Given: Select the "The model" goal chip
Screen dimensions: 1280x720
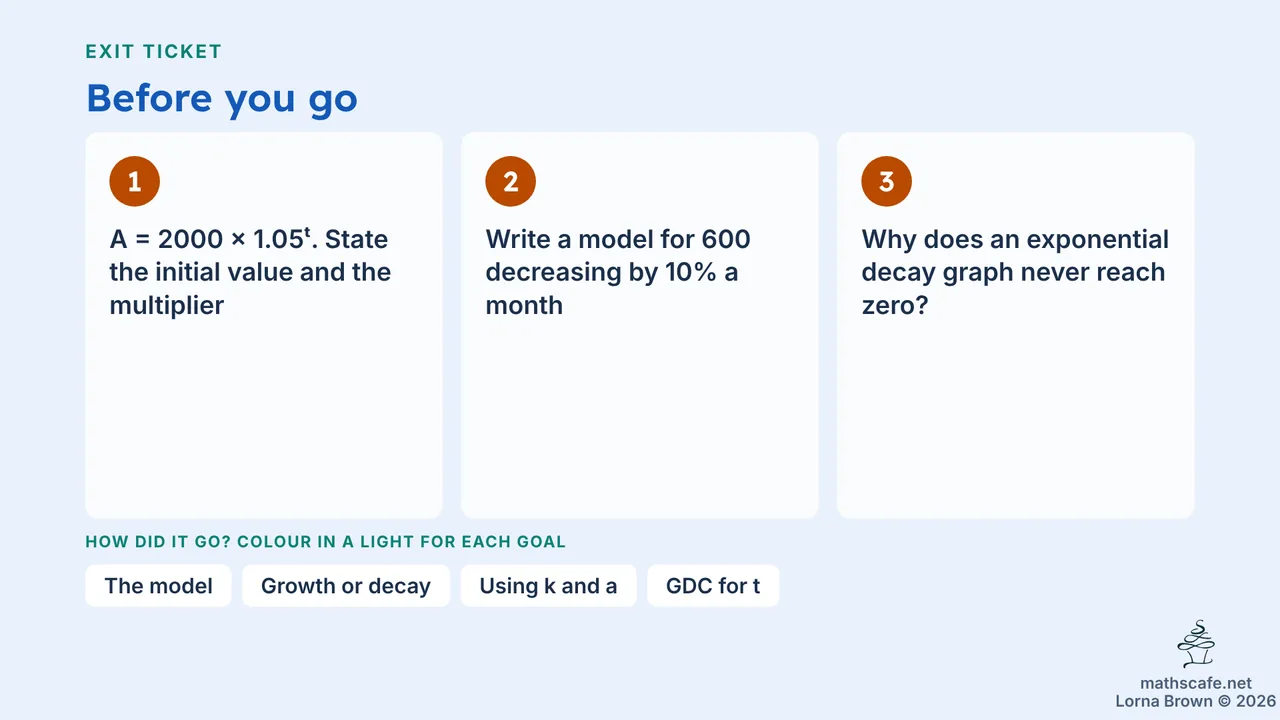Looking at the screenshot, I should click(x=159, y=586).
